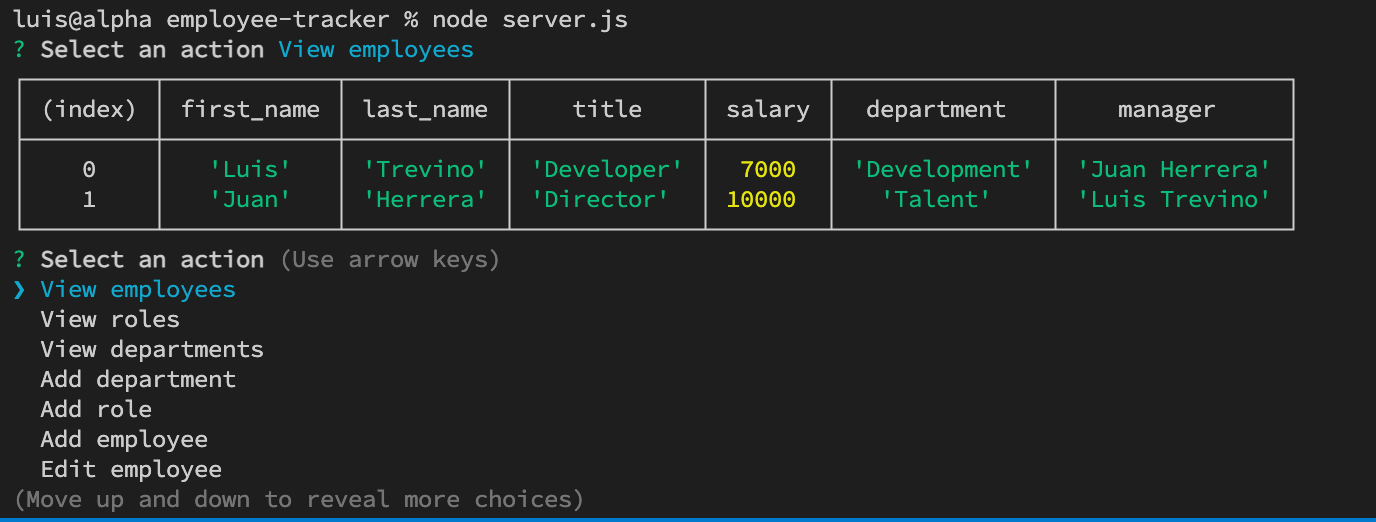
Task: Click the answered View employees text in first prompt
Action: pos(376,50)
